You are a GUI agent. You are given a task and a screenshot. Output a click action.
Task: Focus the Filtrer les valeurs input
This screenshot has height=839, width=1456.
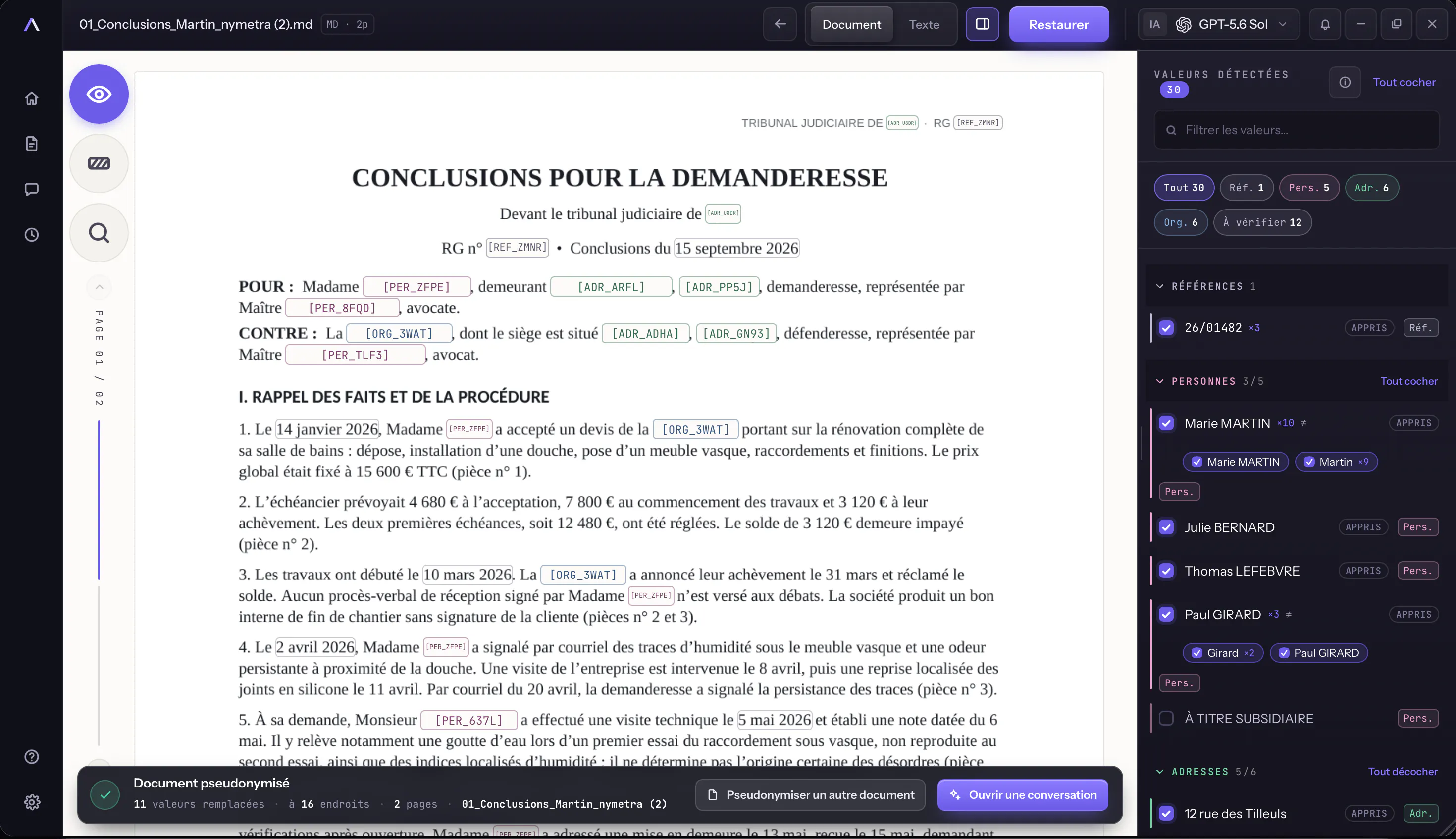(1297, 130)
